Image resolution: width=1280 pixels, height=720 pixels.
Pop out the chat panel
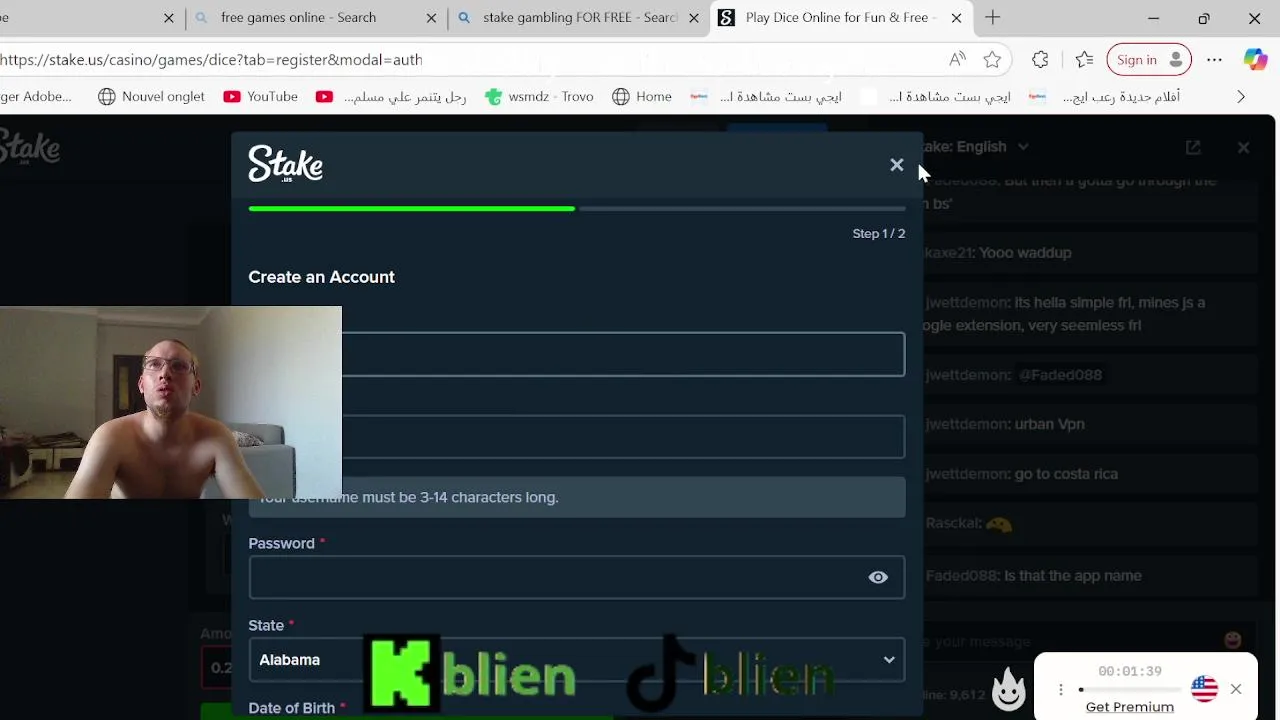click(x=1193, y=147)
